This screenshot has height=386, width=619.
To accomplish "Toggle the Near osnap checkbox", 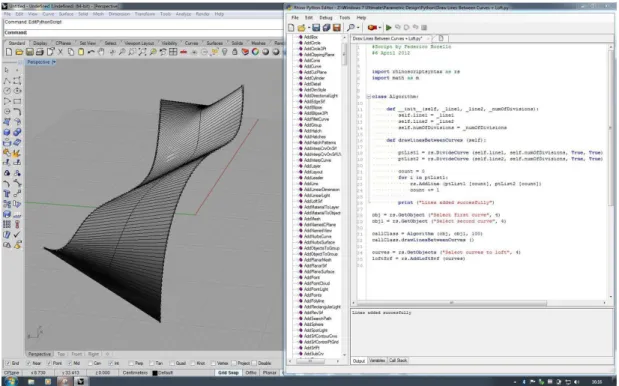I will pos(28,363).
